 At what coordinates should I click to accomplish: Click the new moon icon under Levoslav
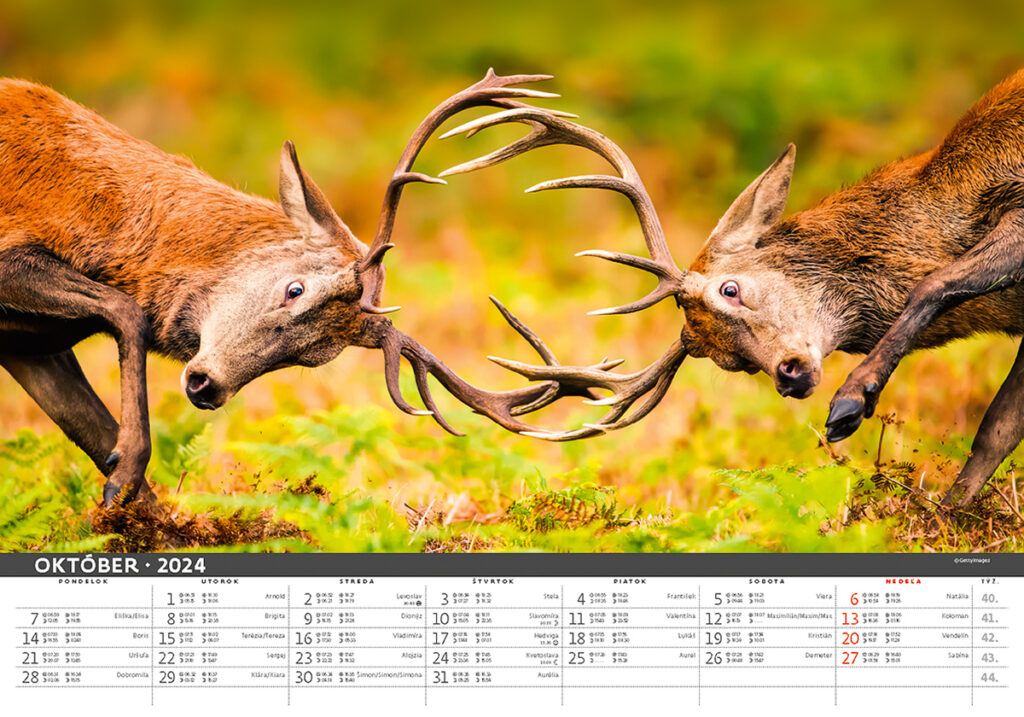[419, 603]
